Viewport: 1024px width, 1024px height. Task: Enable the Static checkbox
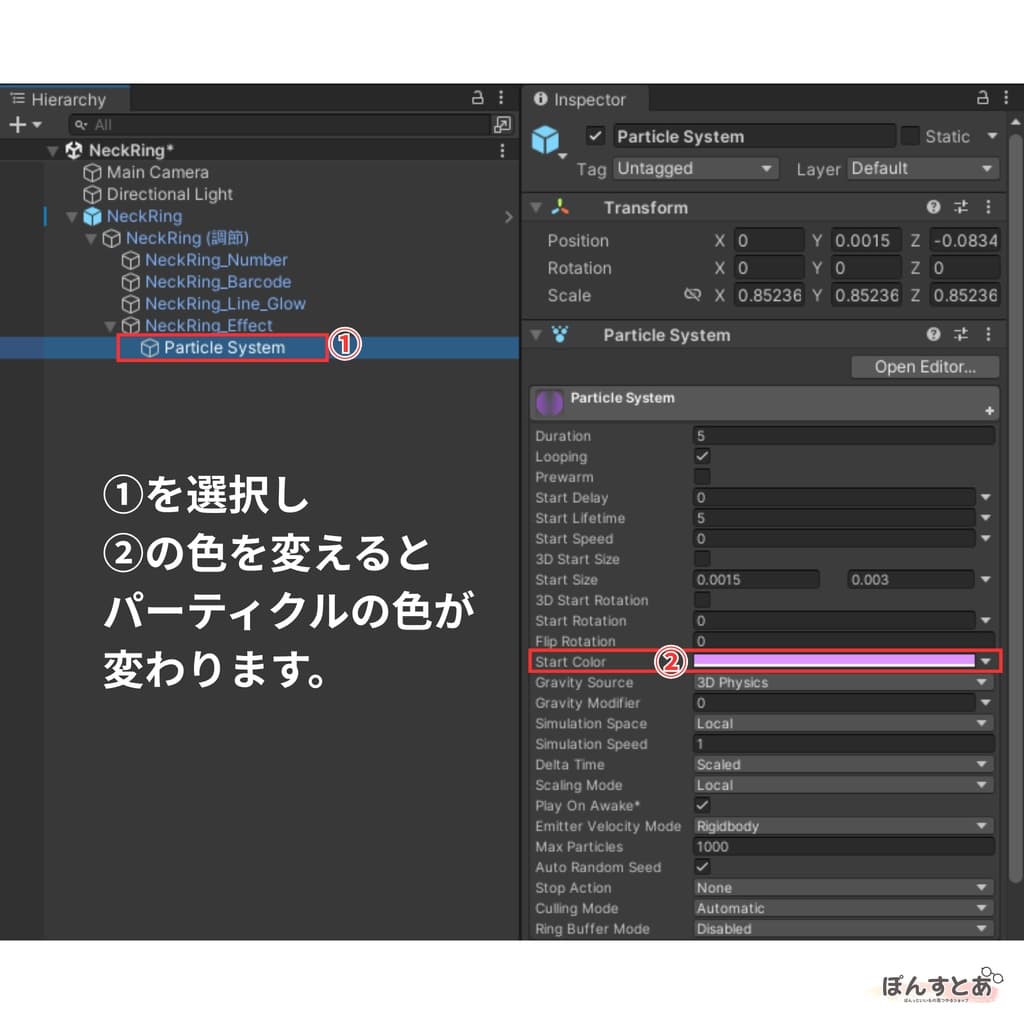[x=910, y=136]
